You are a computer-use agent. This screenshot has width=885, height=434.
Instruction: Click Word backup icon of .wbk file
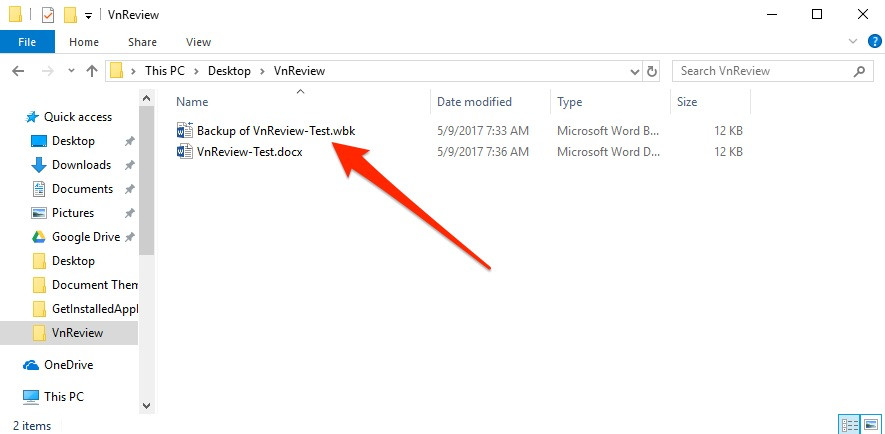pos(185,131)
